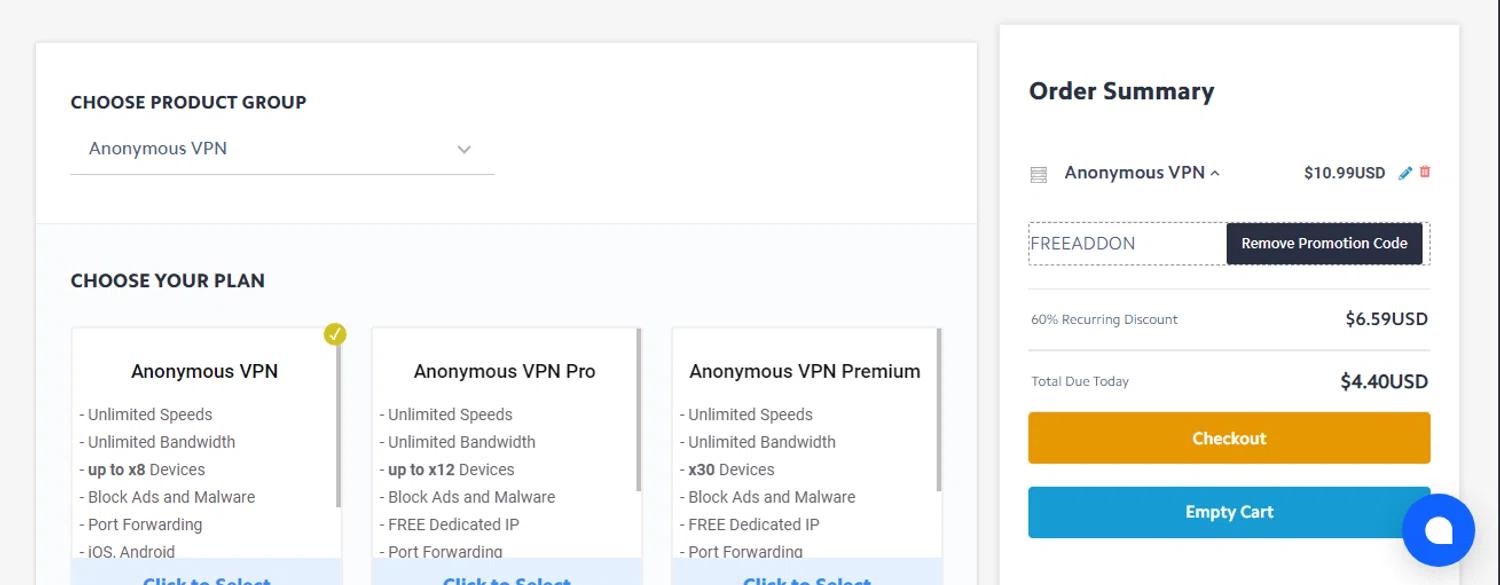The image size is (1500, 585).
Task: Click 'FREE Dedicated IP' in the Premium plan
Action: [x=754, y=525]
